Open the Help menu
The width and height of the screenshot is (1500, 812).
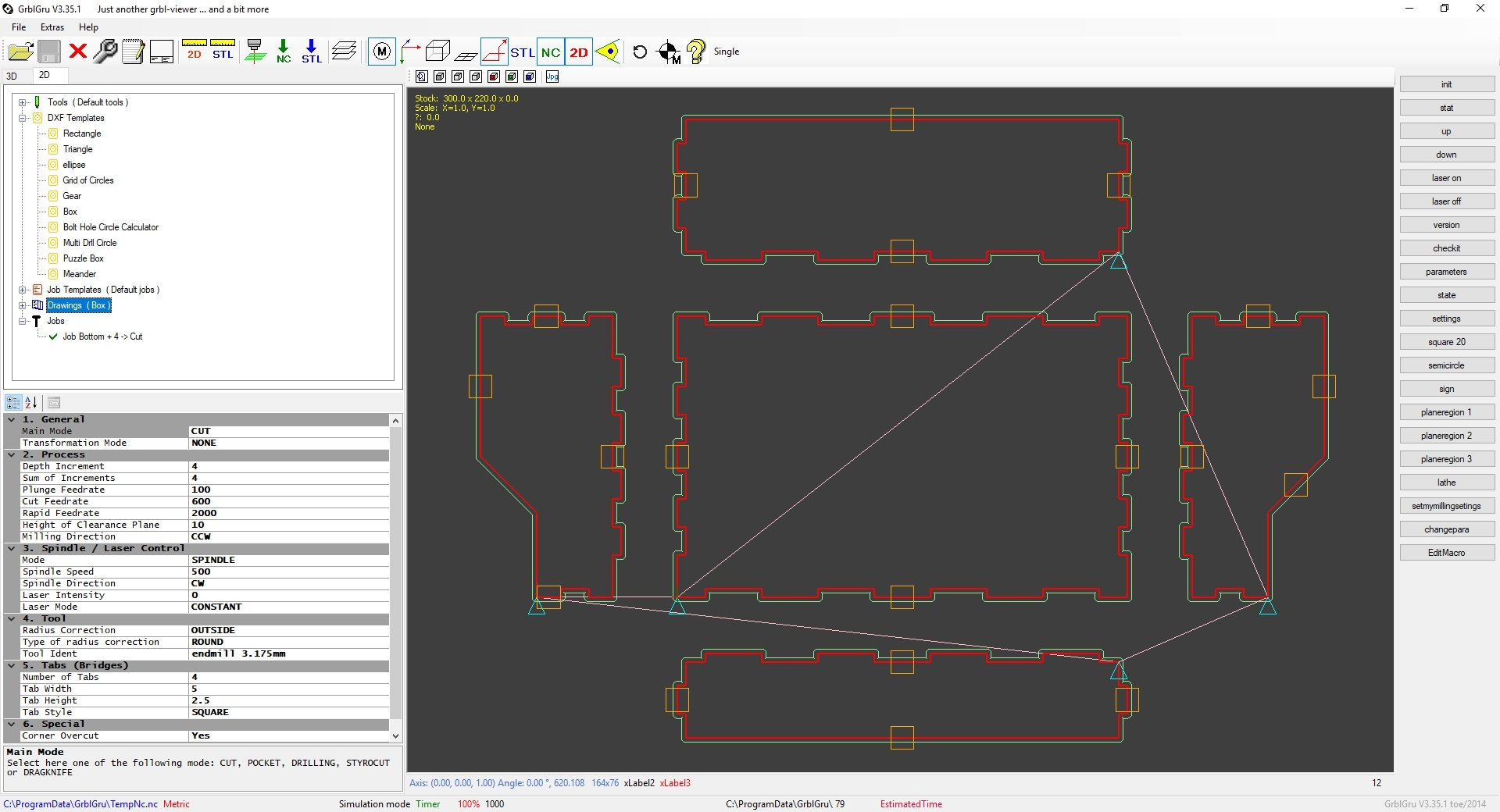[88, 27]
